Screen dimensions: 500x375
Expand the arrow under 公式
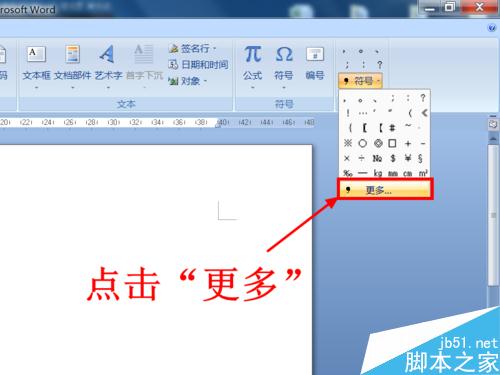pyautogui.click(x=253, y=88)
